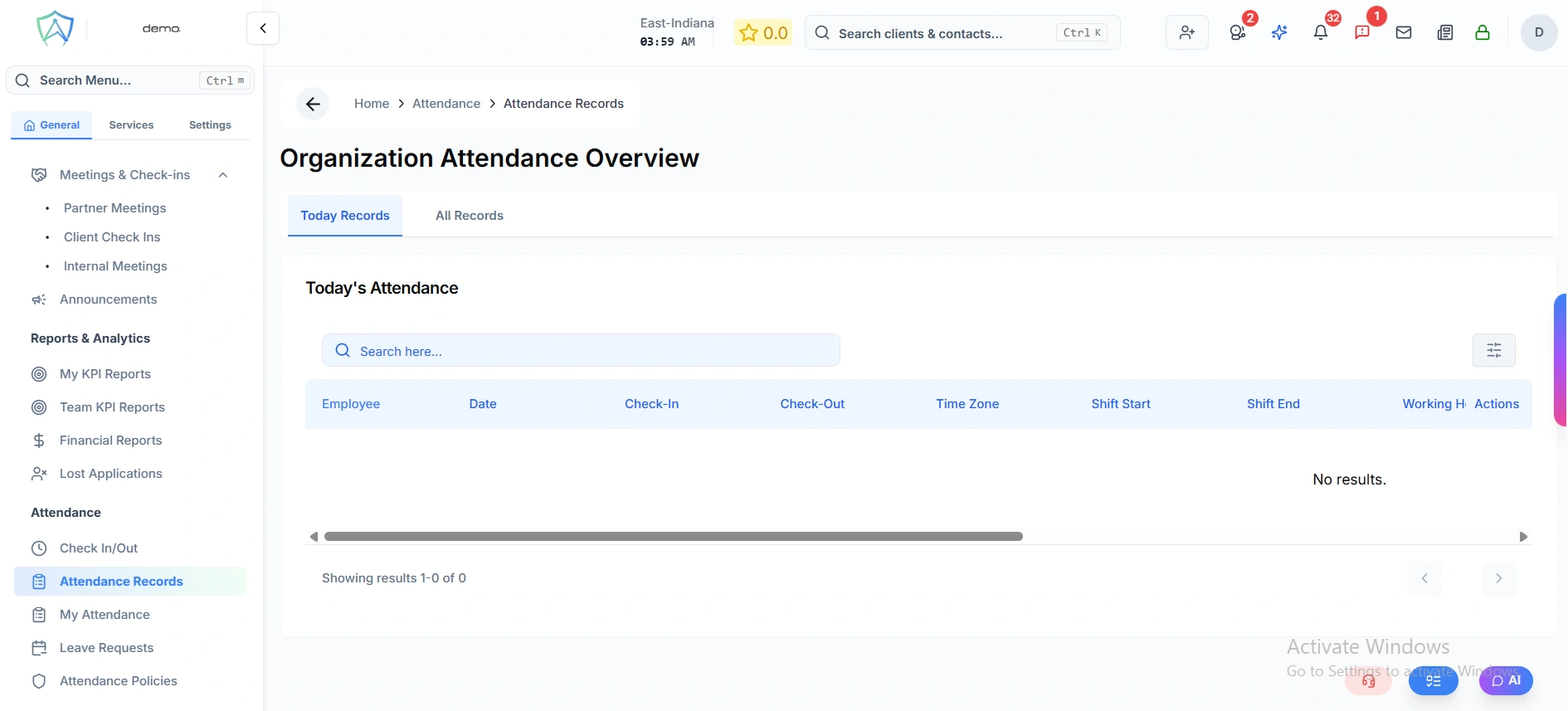The width and height of the screenshot is (1568, 711).
Task: Click the add contact icon in the header
Action: pyautogui.click(x=1186, y=32)
